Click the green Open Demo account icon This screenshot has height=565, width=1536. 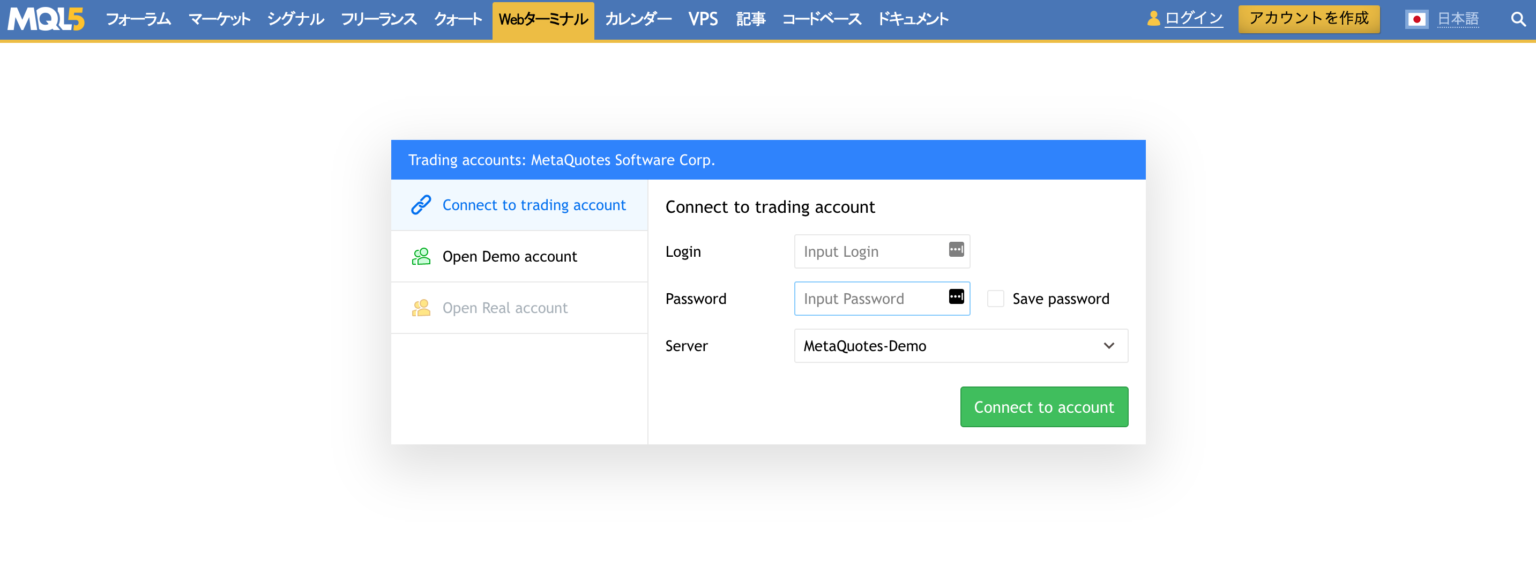pyautogui.click(x=421, y=257)
